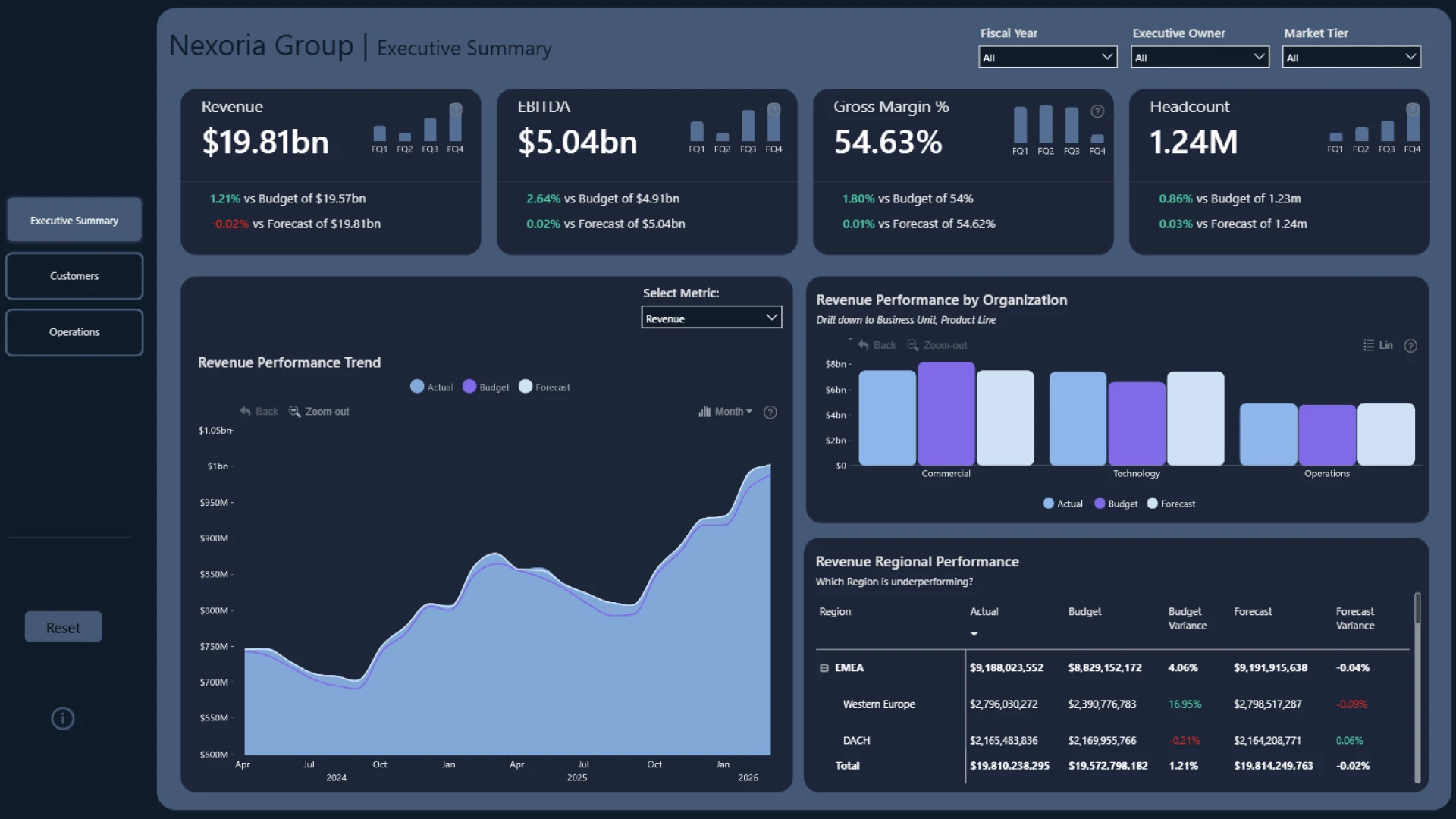The height and width of the screenshot is (819, 1456).
Task: Switch to the Operations page
Action: 74,332
